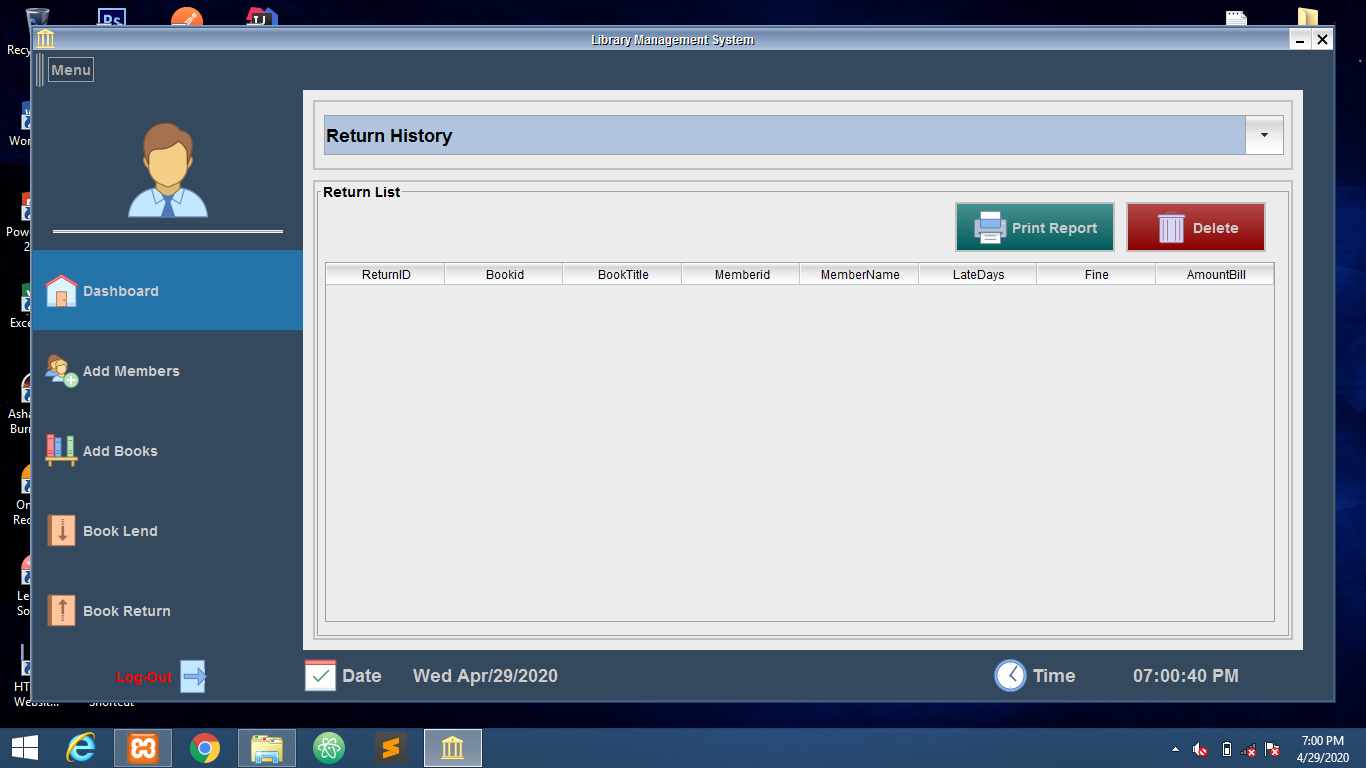Click the Print Report button
Image resolution: width=1366 pixels, height=768 pixels.
point(1034,226)
